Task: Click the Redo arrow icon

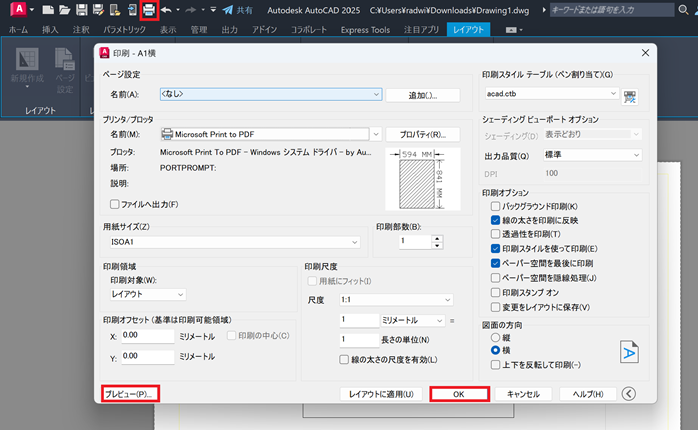Action: (x=191, y=10)
